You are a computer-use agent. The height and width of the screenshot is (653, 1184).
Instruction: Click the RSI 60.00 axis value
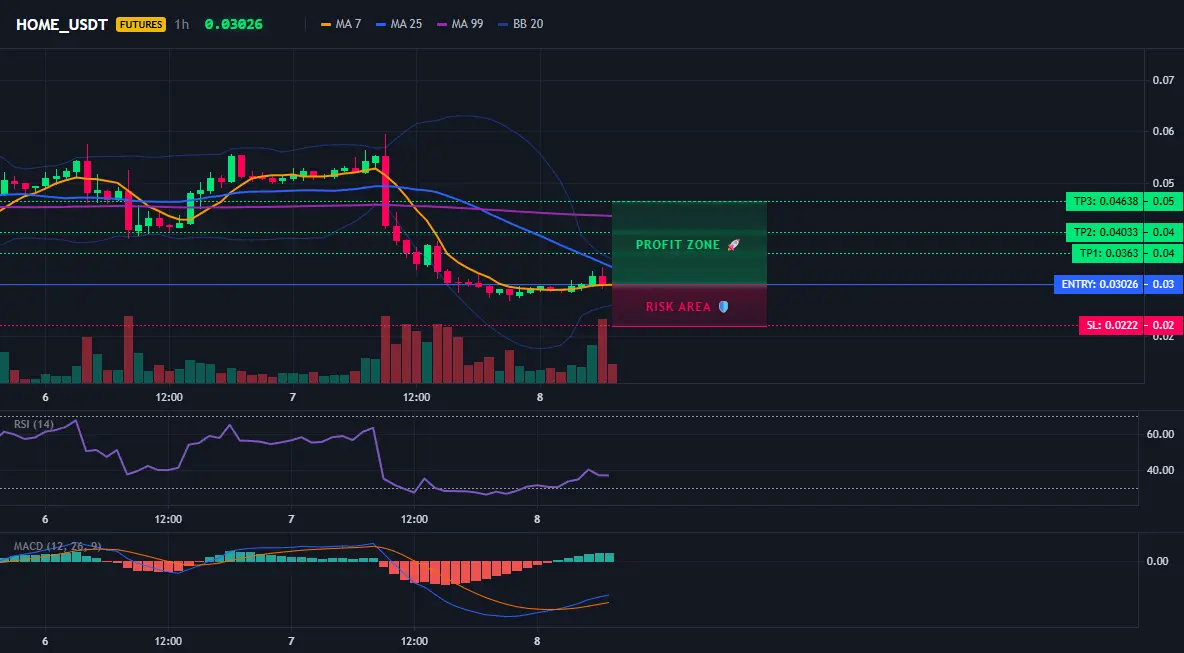tap(1160, 434)
